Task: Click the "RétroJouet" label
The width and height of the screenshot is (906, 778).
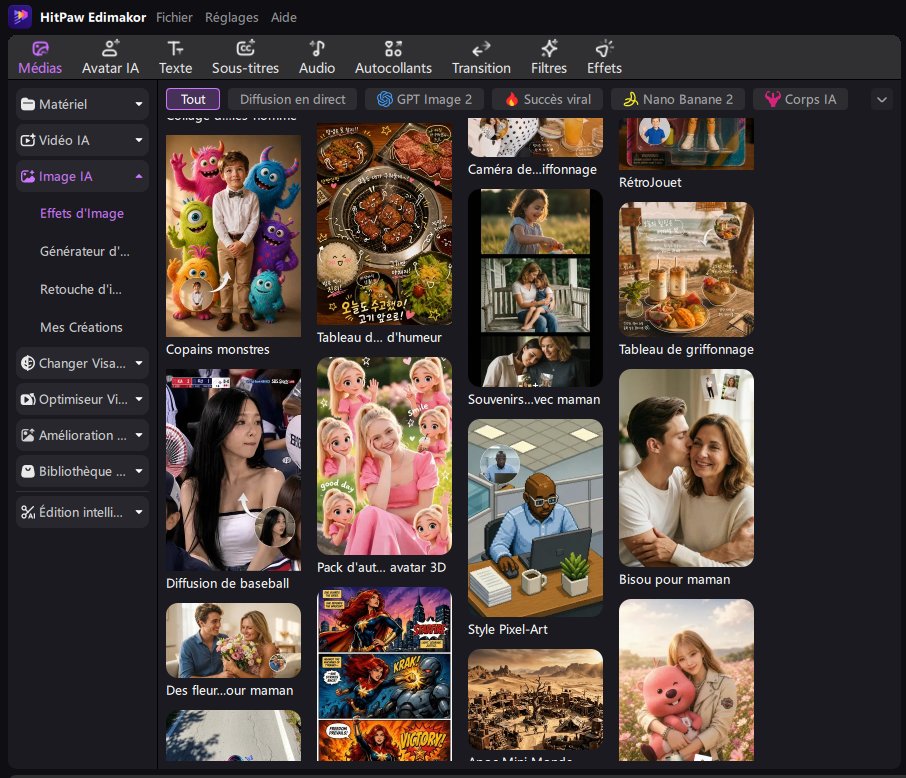Action: (650, 183)
